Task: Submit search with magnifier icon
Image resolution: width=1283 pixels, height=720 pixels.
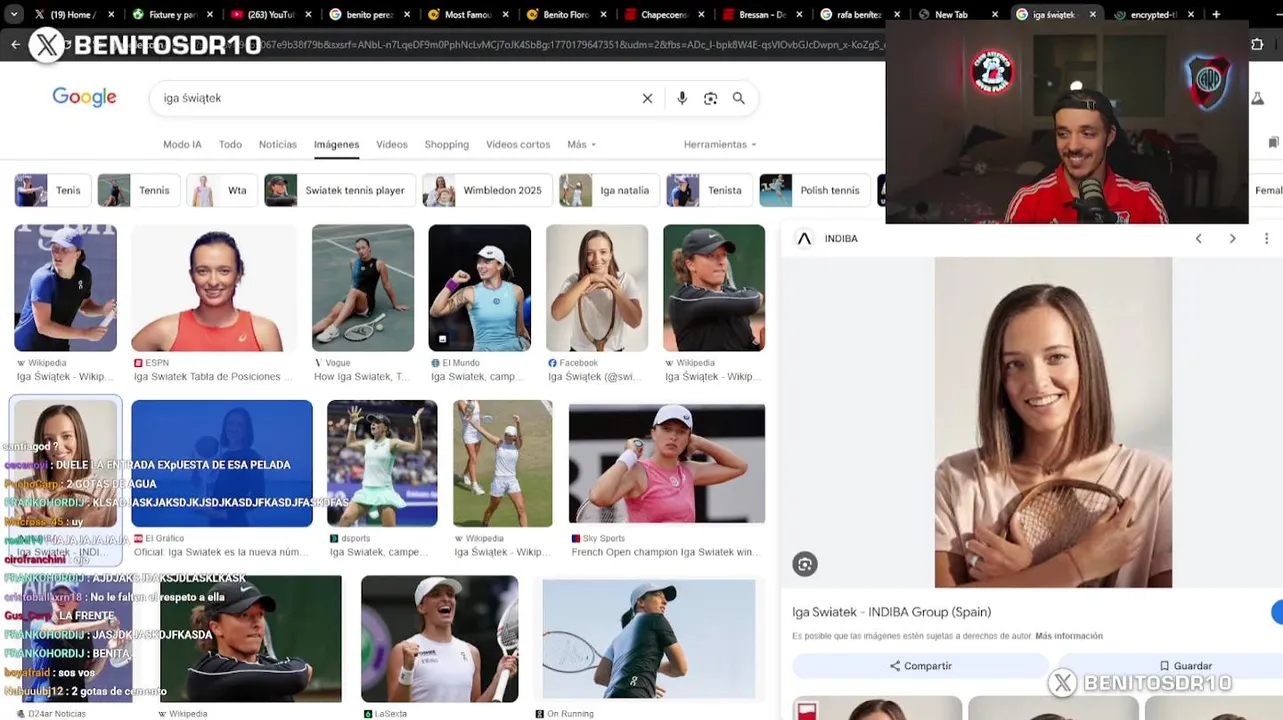Action: tap(738, 98)
